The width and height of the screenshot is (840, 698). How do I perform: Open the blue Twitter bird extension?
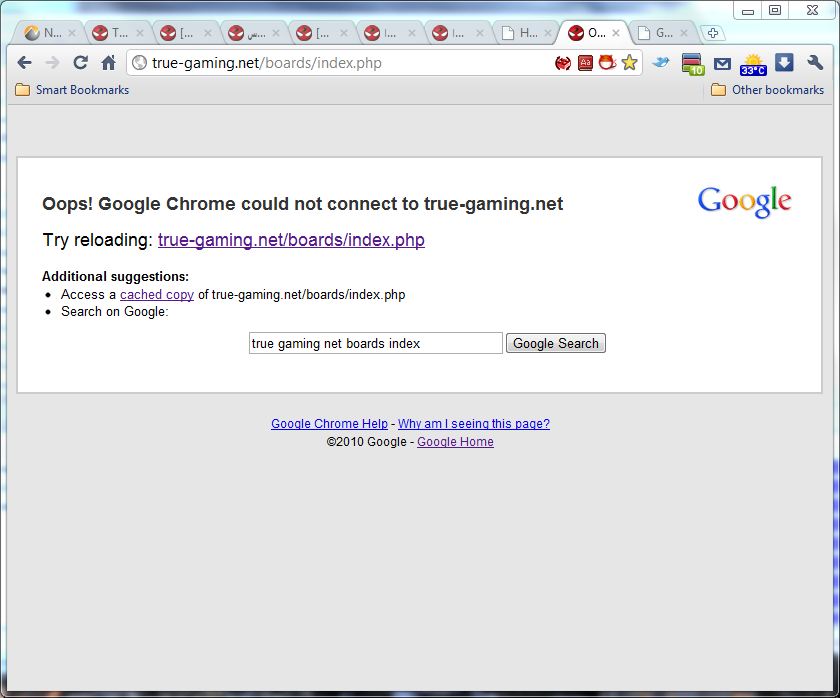tap(661, 63)
